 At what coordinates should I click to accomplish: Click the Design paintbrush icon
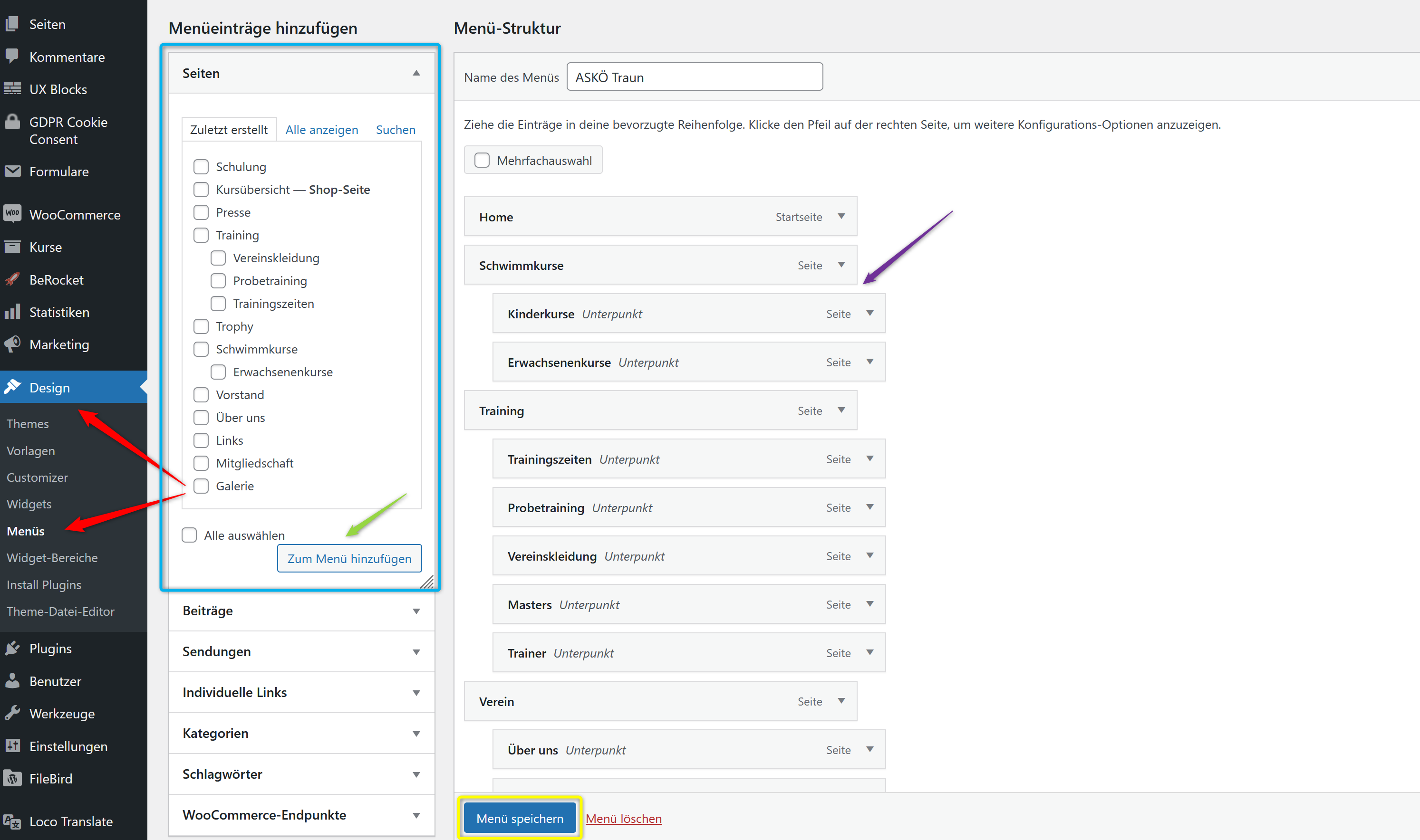(x=12, y=387)
